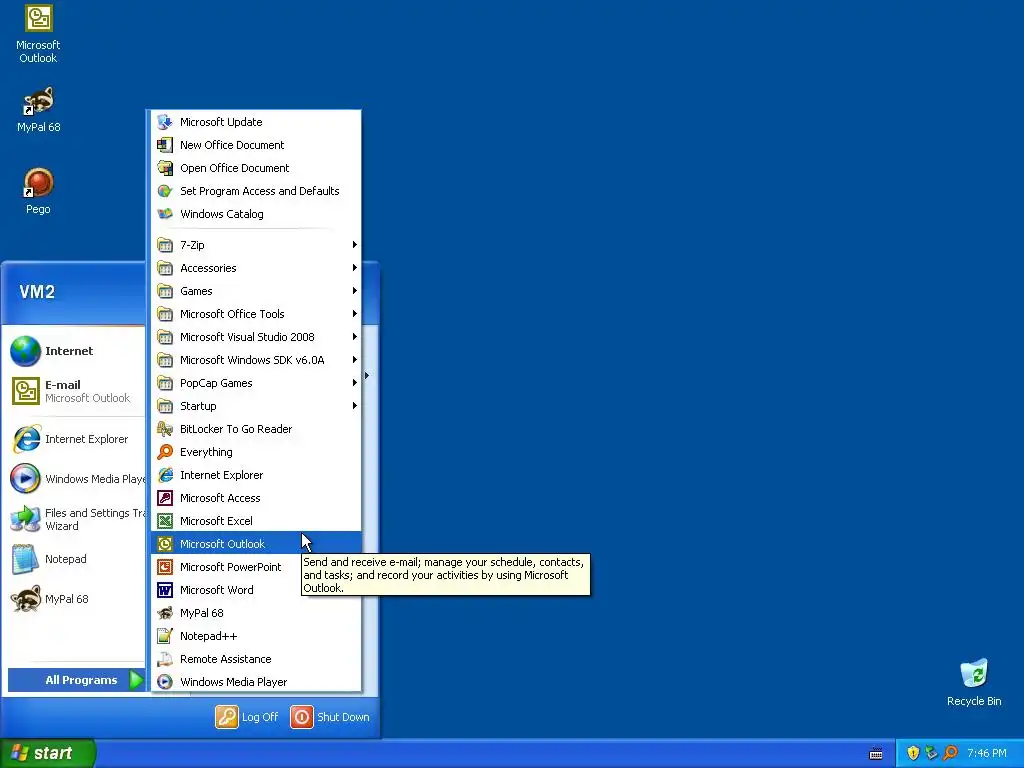Click the Microsoft Excel icon

coord(165,521)
